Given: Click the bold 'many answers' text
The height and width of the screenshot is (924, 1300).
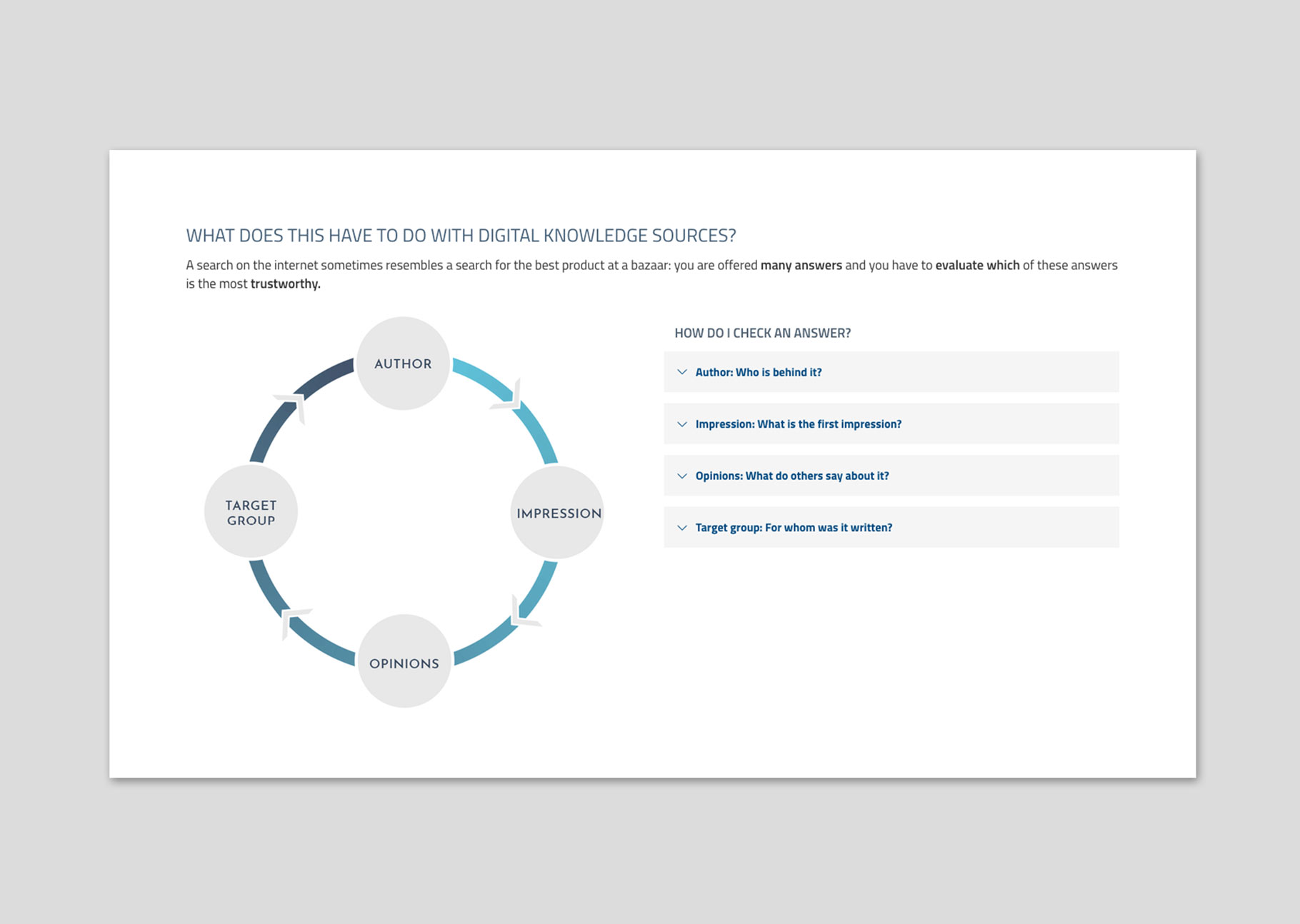Looking at the screenshot, I should [x=801, y=266].
